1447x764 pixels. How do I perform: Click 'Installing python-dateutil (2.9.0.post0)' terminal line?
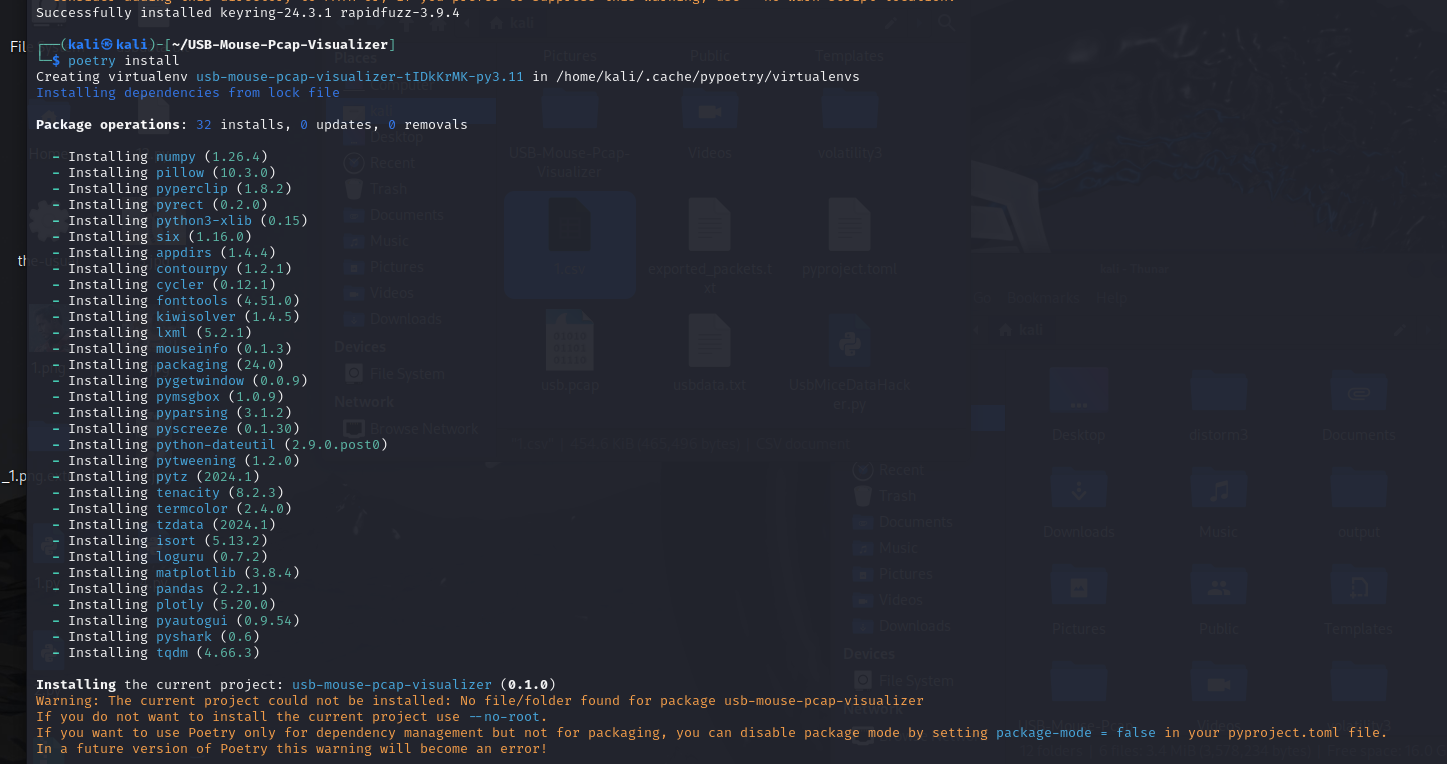point(220,445)
